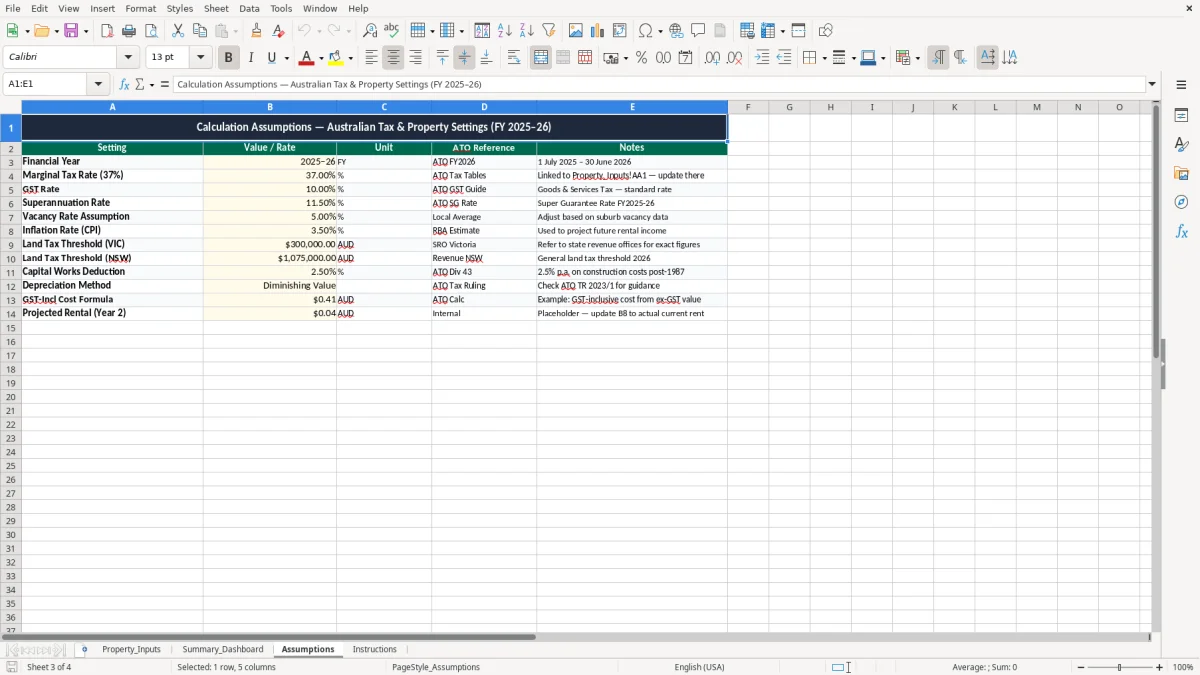1200x675 pixels.
Task: Click the Export as PDF icon
Action: click(107, 31)
